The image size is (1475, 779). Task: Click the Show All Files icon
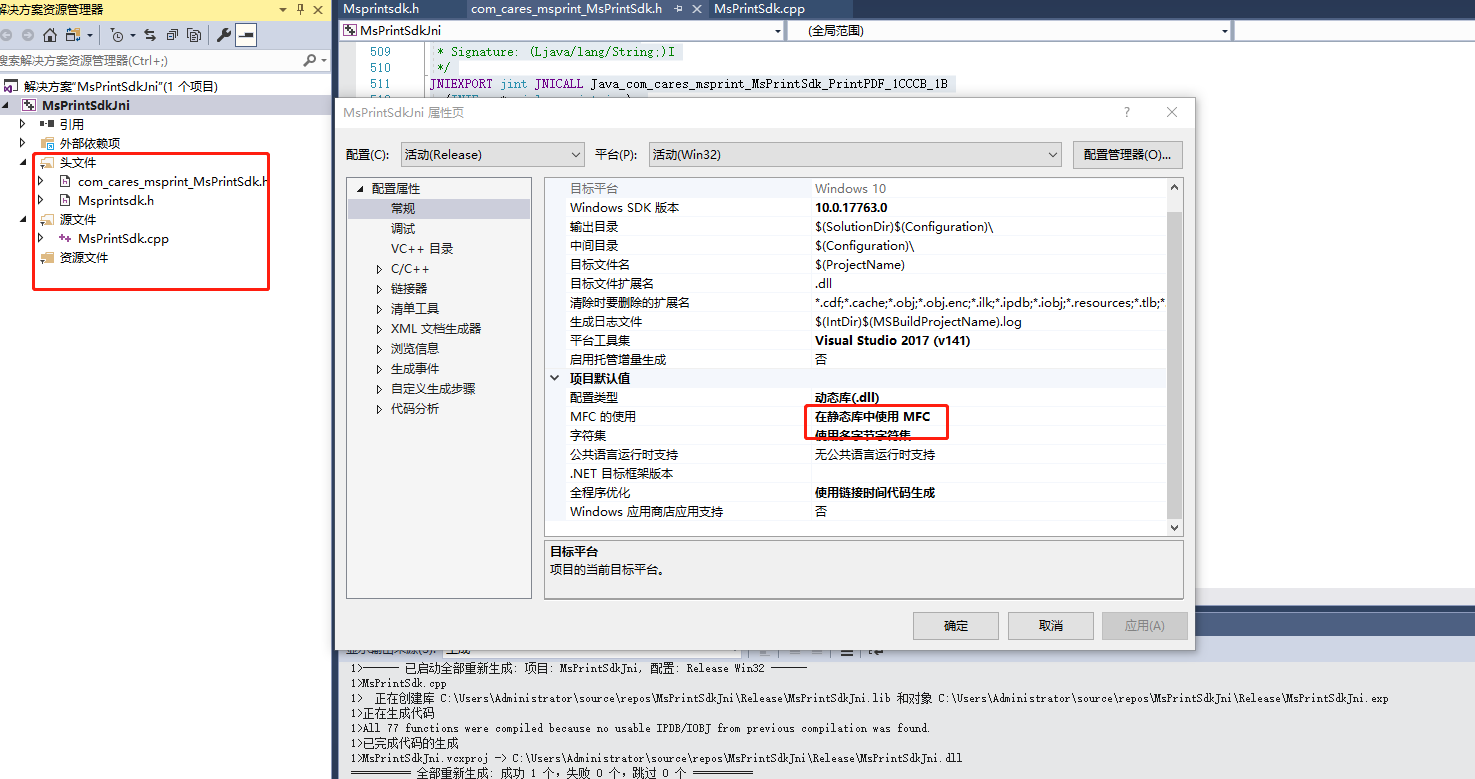[194, 35]
